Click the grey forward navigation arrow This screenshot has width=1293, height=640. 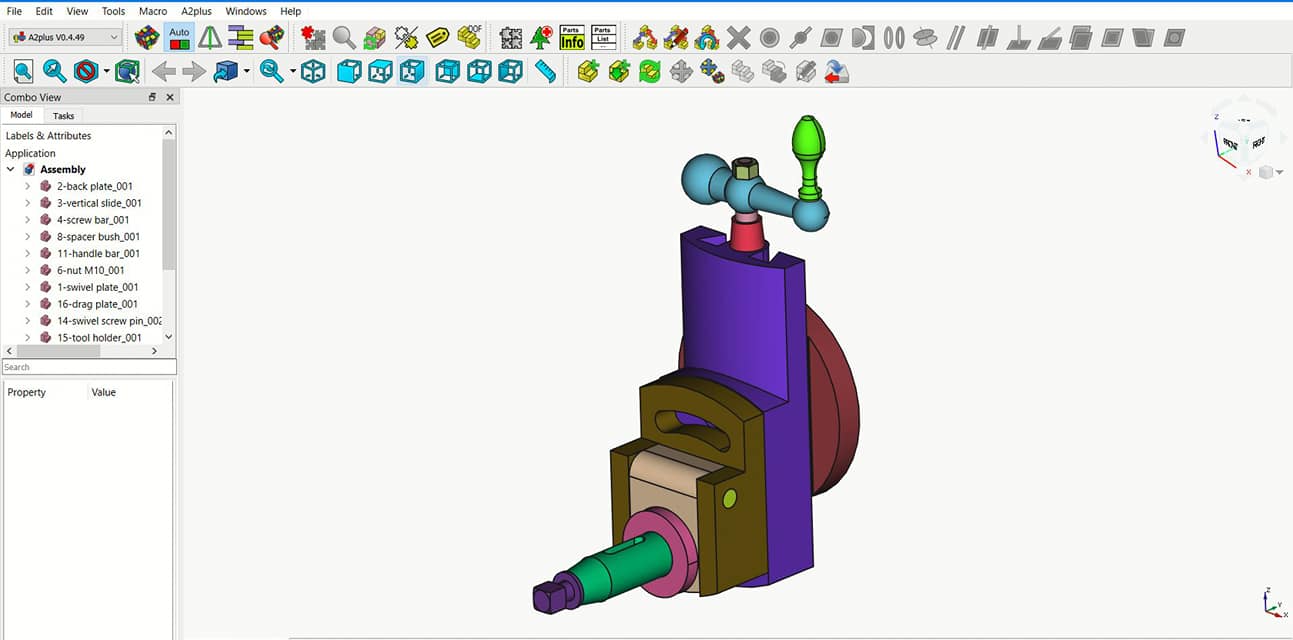tap(194, 71)
